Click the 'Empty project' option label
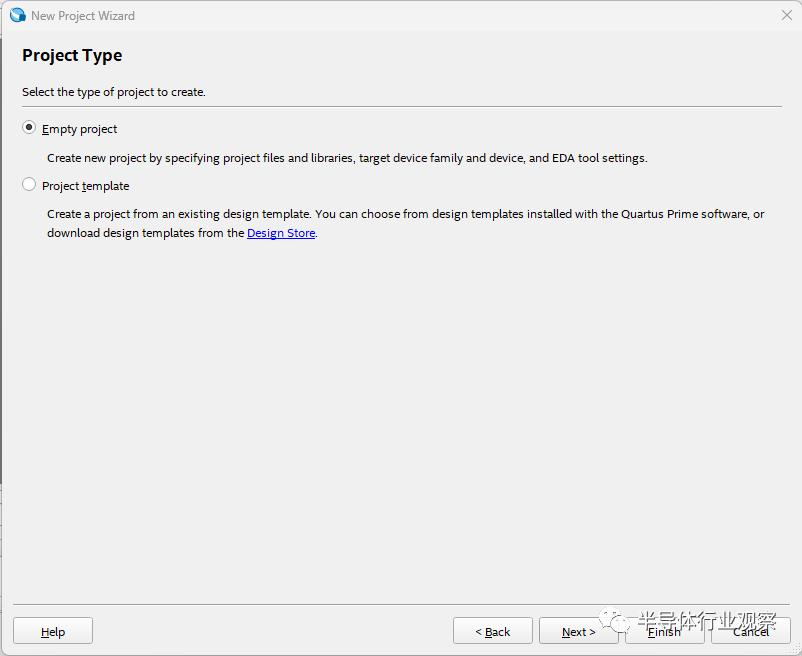The width and height of the screenshot is (802, 656). [80, 129]
